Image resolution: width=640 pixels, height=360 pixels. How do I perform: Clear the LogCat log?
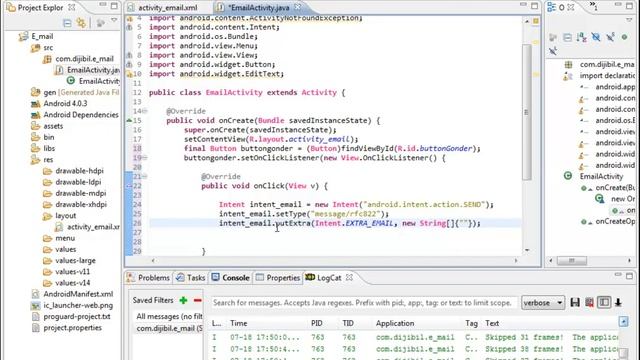coord(589,302)
